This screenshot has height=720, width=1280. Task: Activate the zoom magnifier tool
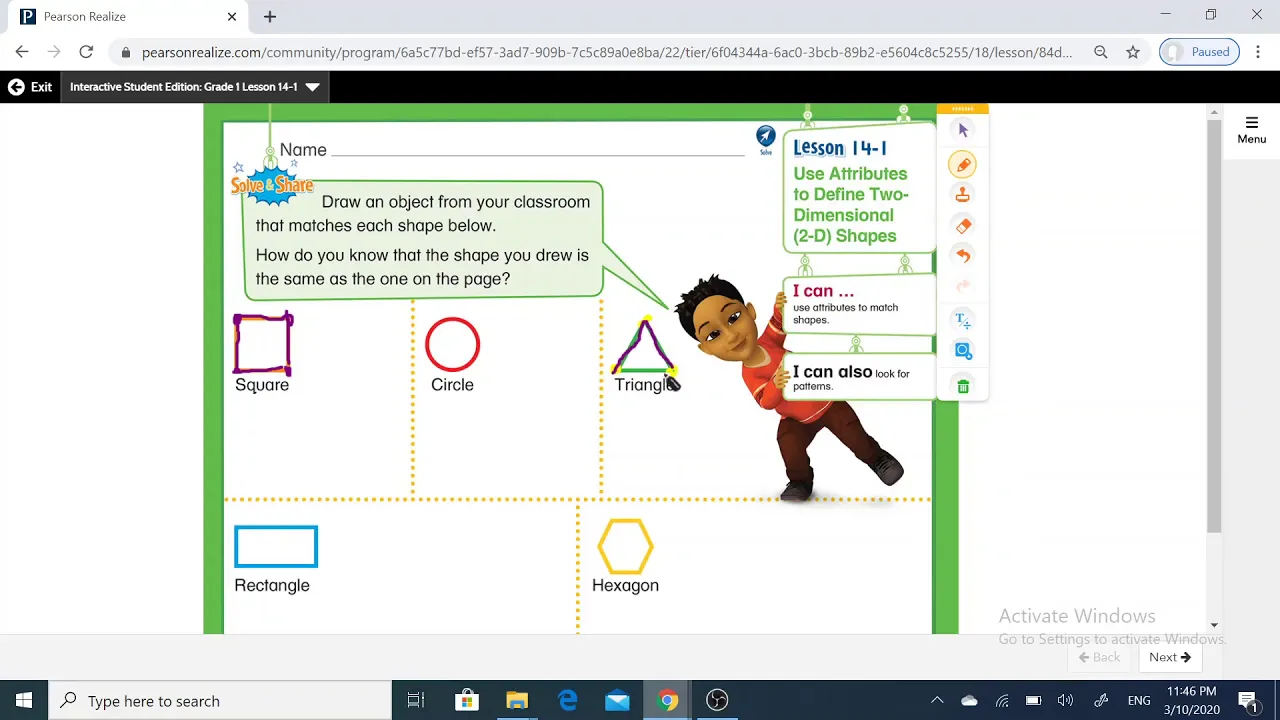pyautogui.click(x=963, y=351)
